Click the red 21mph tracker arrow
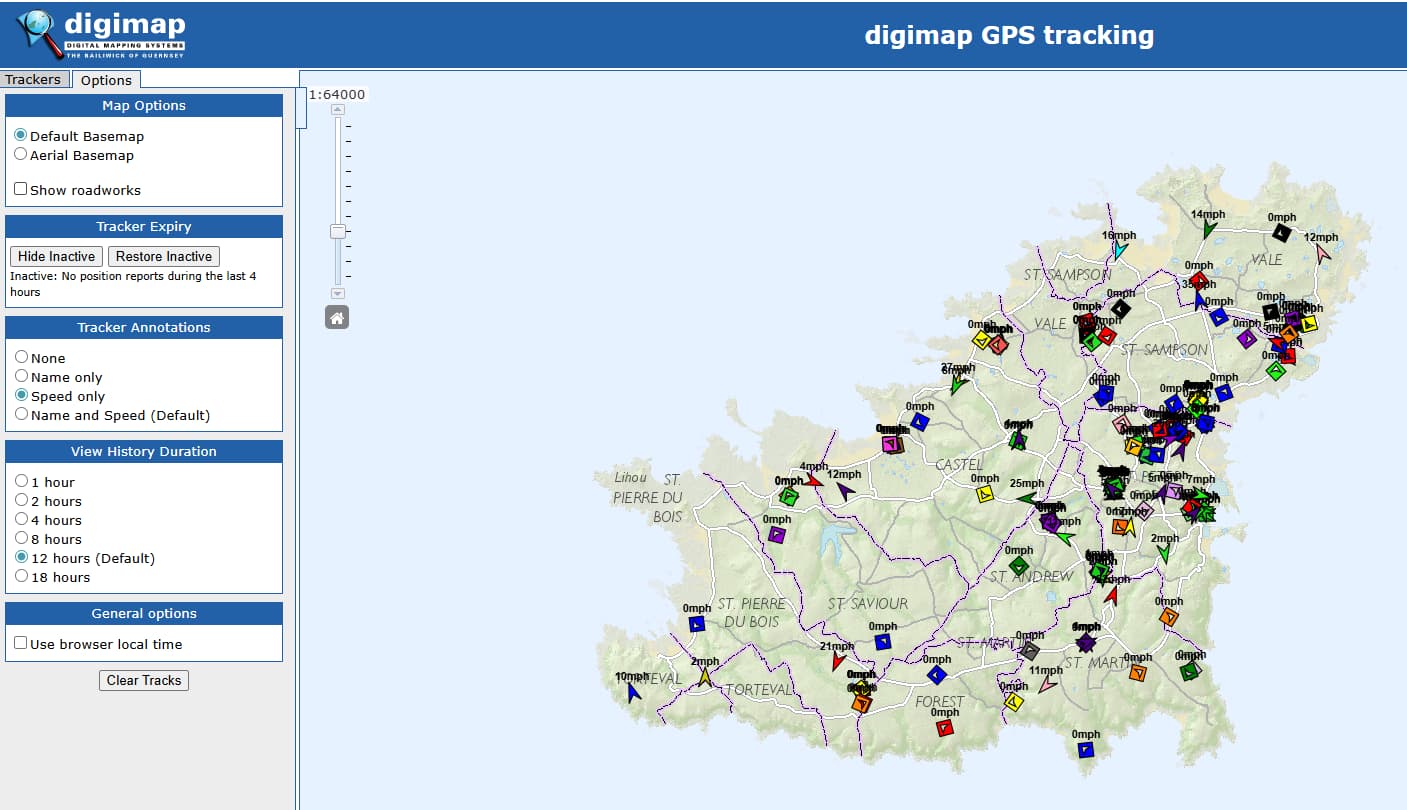Image resolution: width=1407 pixels, height=810 pixels. (838, 661)
